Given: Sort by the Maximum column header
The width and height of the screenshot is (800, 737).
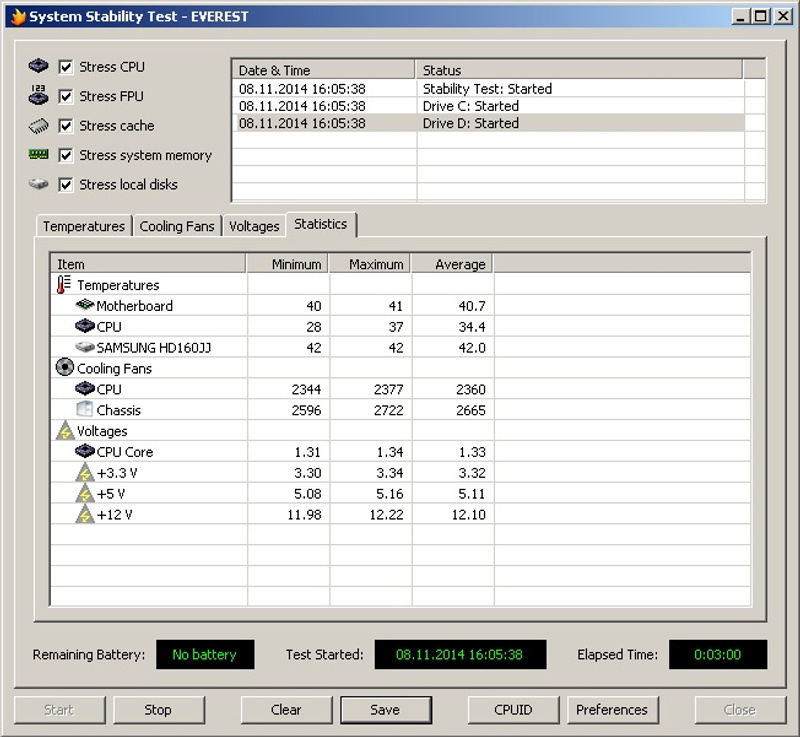Looking at the screenshot, I should pyautogui.click(x=370, y=264).
